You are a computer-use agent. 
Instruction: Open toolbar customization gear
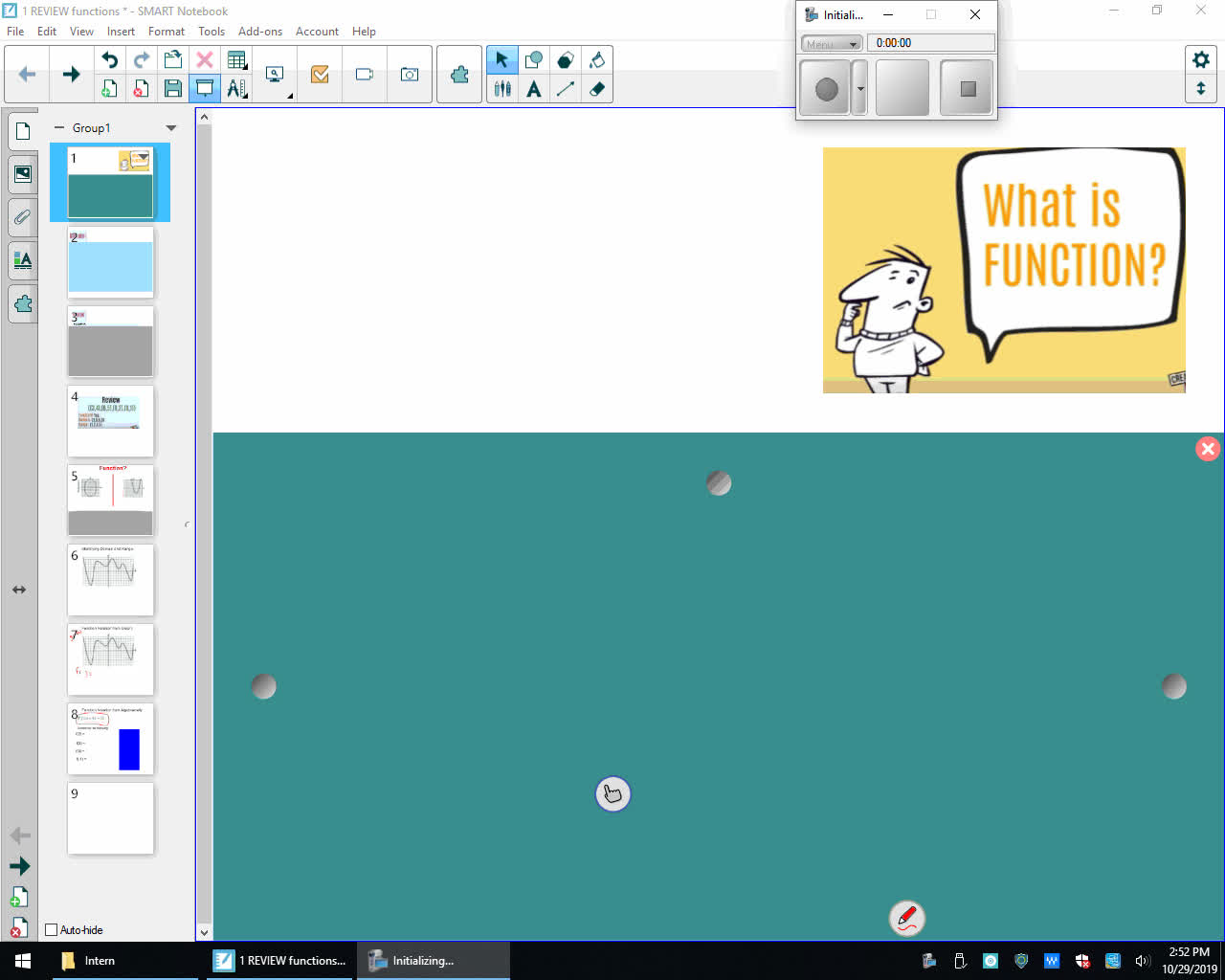tap(1201, 59)
